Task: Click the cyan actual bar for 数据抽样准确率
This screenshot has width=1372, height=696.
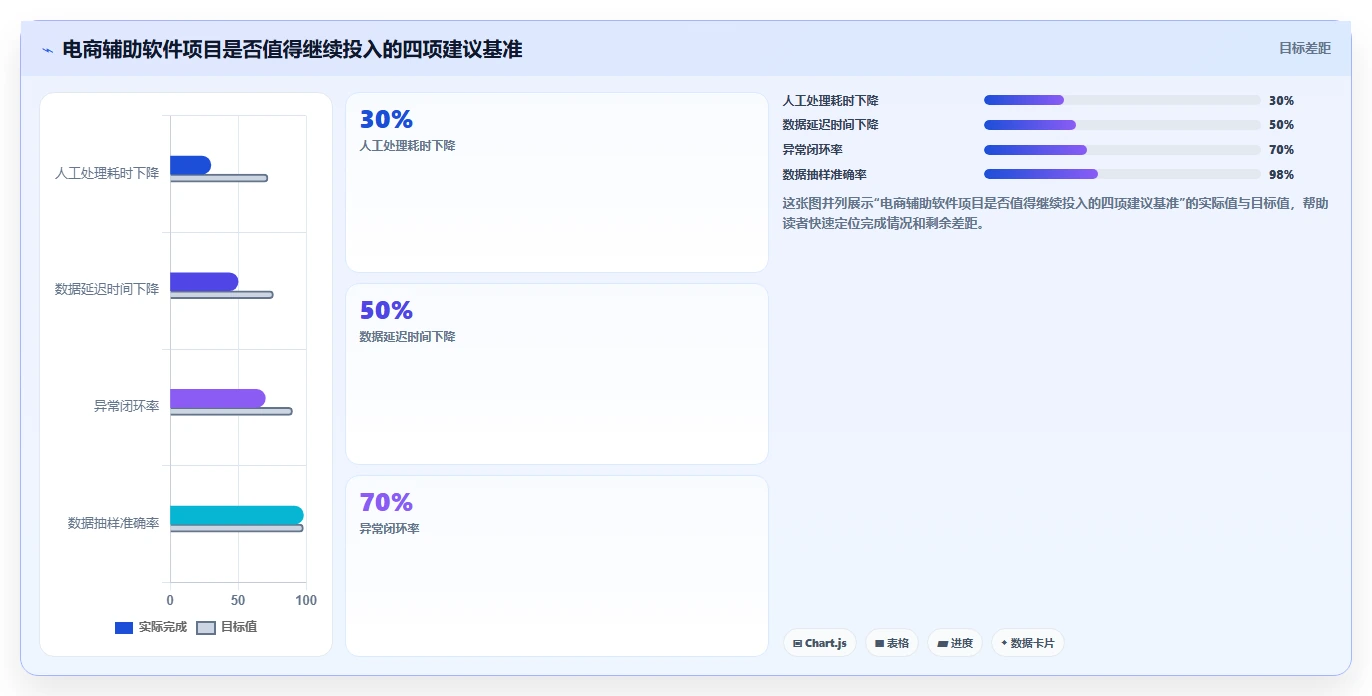Action: [236, 515]
